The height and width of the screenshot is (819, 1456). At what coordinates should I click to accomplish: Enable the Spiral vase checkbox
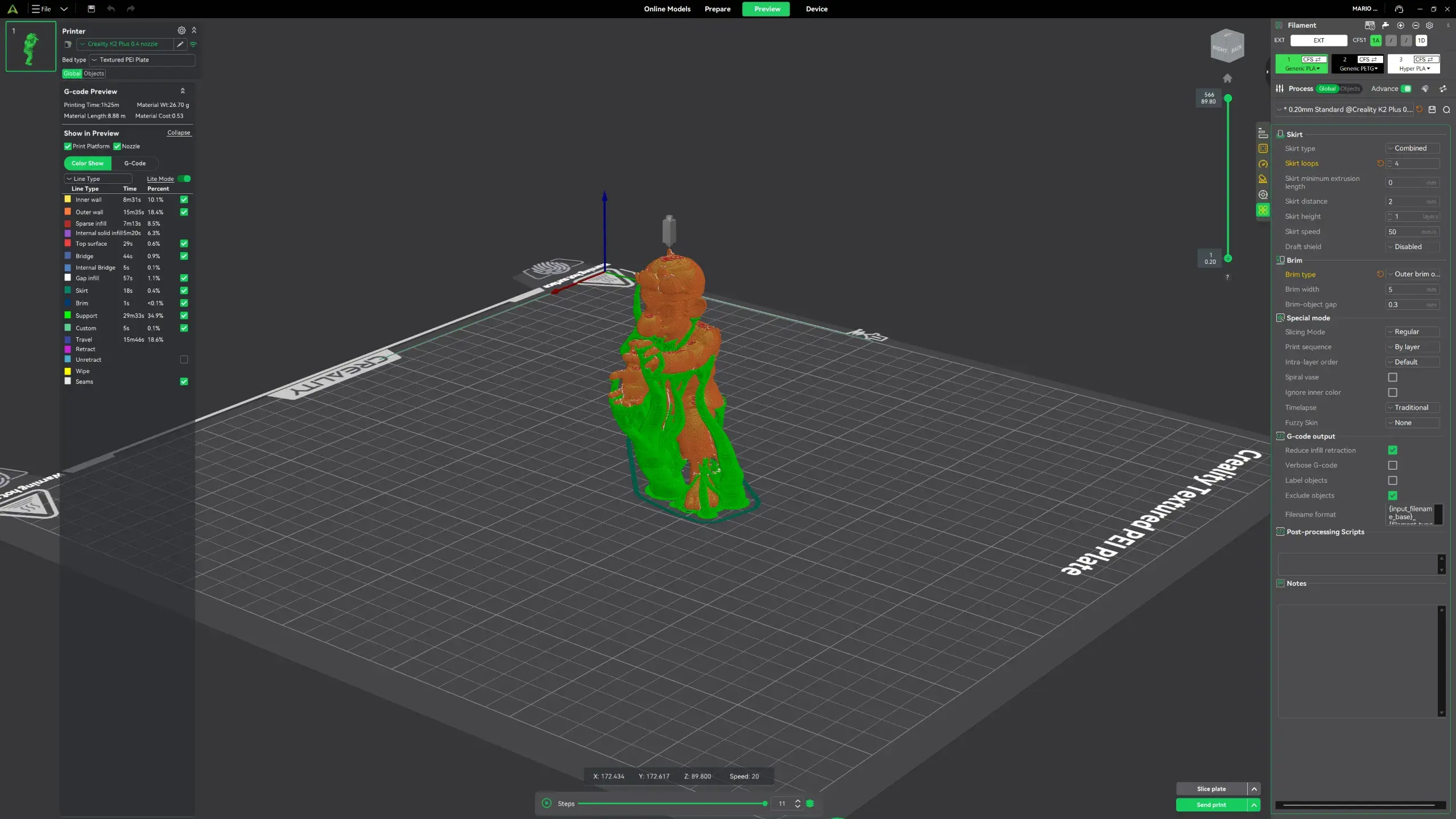pos(1392,377)
